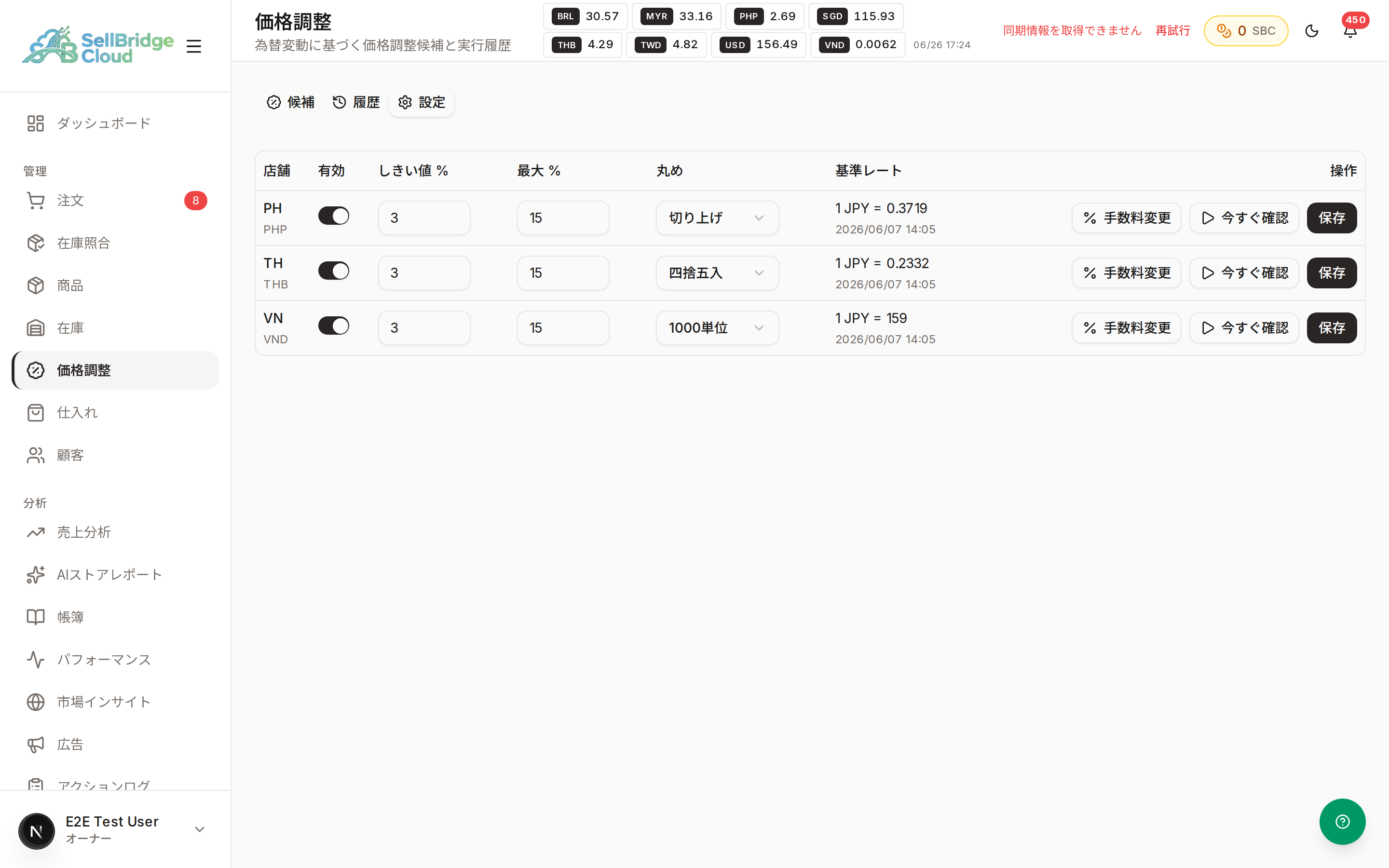Expand the E2E Test User account menu
The width and height of the screenshot is (1389, 868).
pyautogui.click(x=200, y=829)
